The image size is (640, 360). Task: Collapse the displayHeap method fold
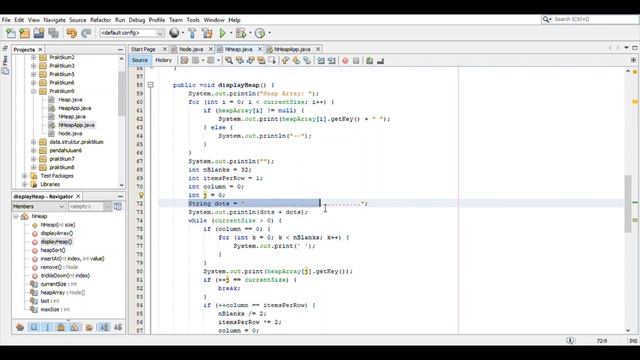(x=150, y=85)
